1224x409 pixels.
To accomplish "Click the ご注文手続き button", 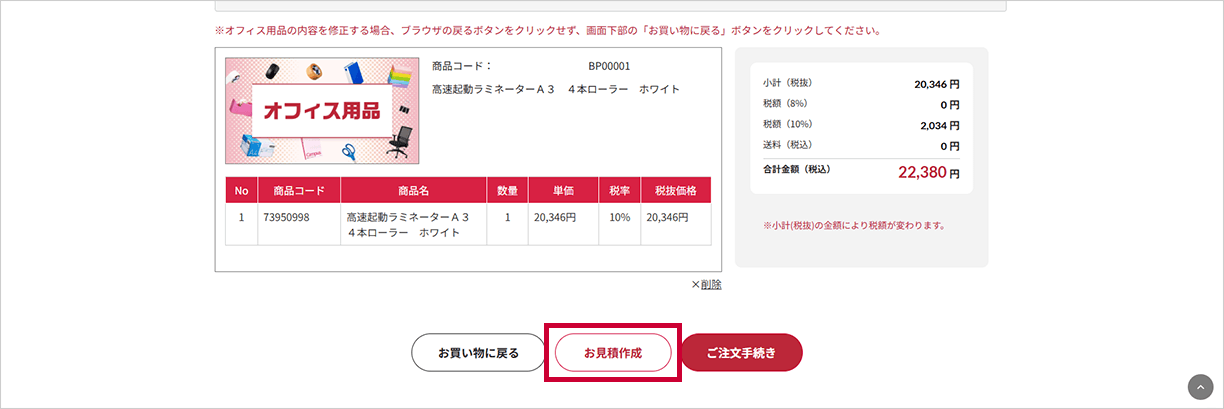I will [x=741, y=353].
